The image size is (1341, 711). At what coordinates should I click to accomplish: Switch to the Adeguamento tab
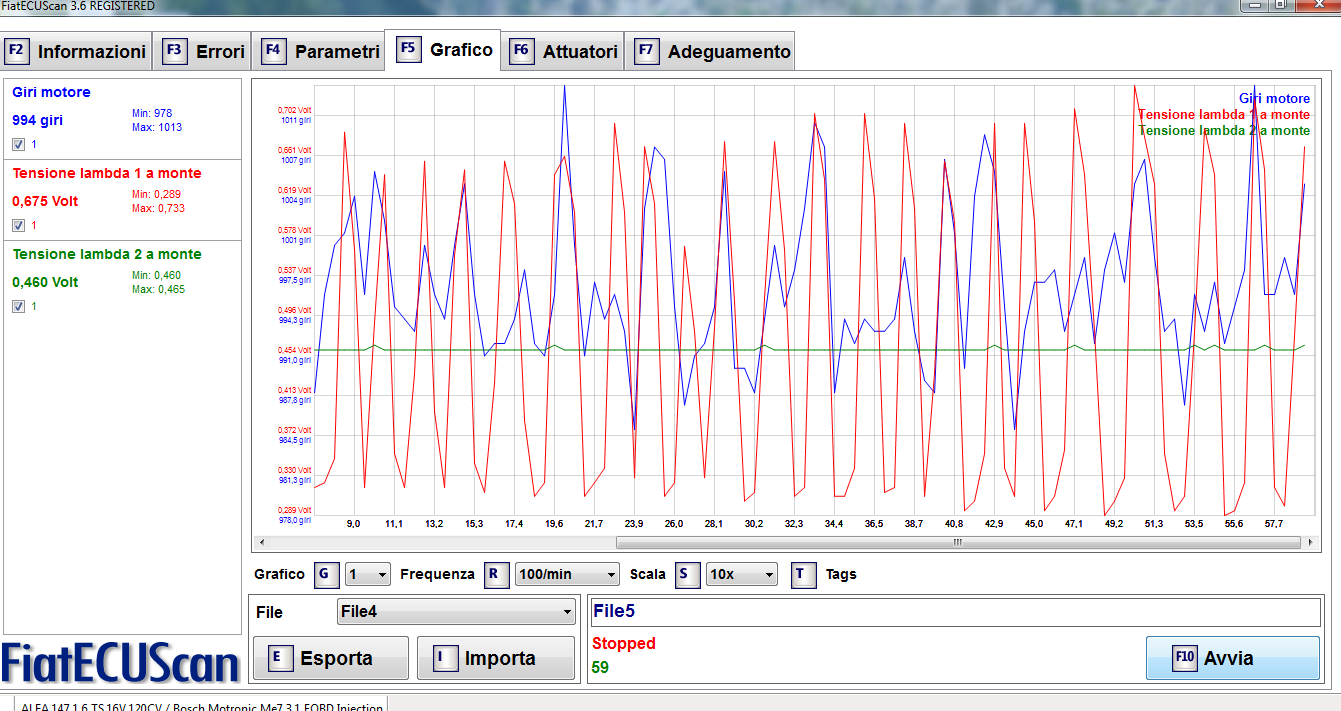tap(711, 51)
